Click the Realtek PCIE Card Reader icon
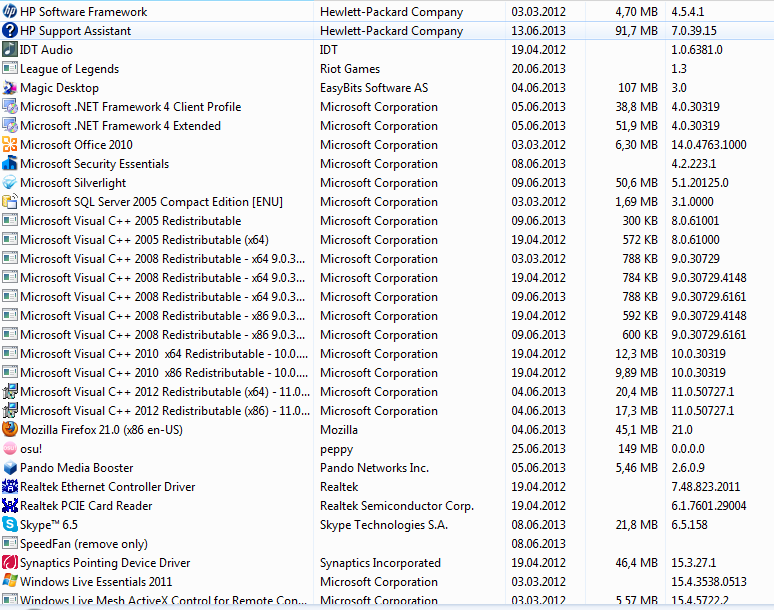 point(10,505)
